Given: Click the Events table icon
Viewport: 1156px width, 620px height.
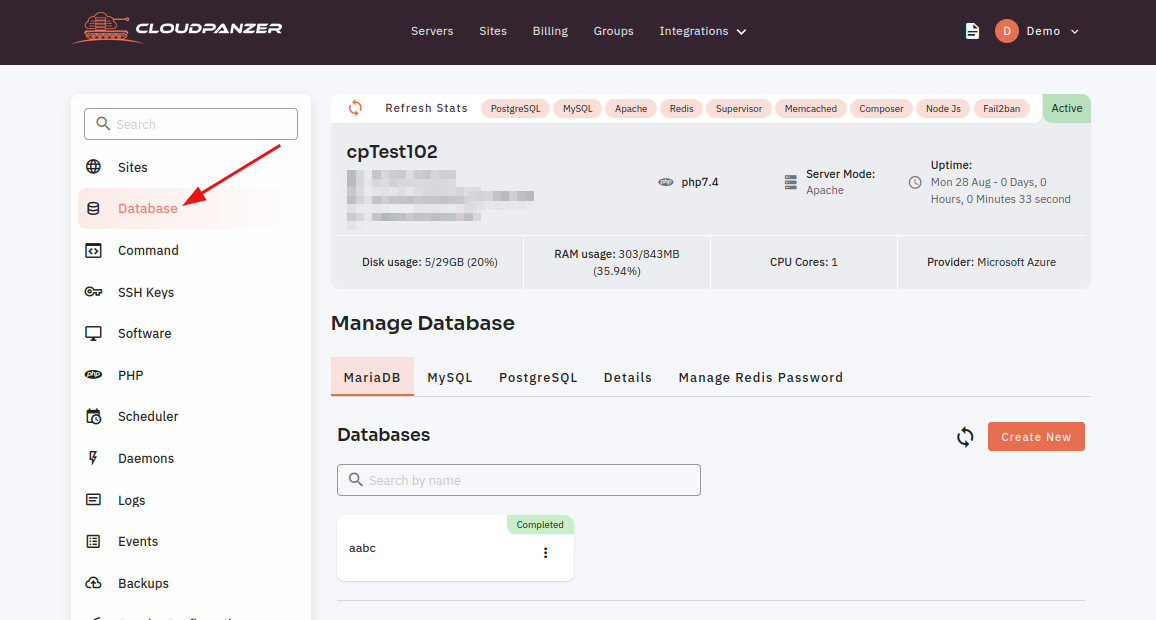Looking at the screenshot, I should coord(94,541).
